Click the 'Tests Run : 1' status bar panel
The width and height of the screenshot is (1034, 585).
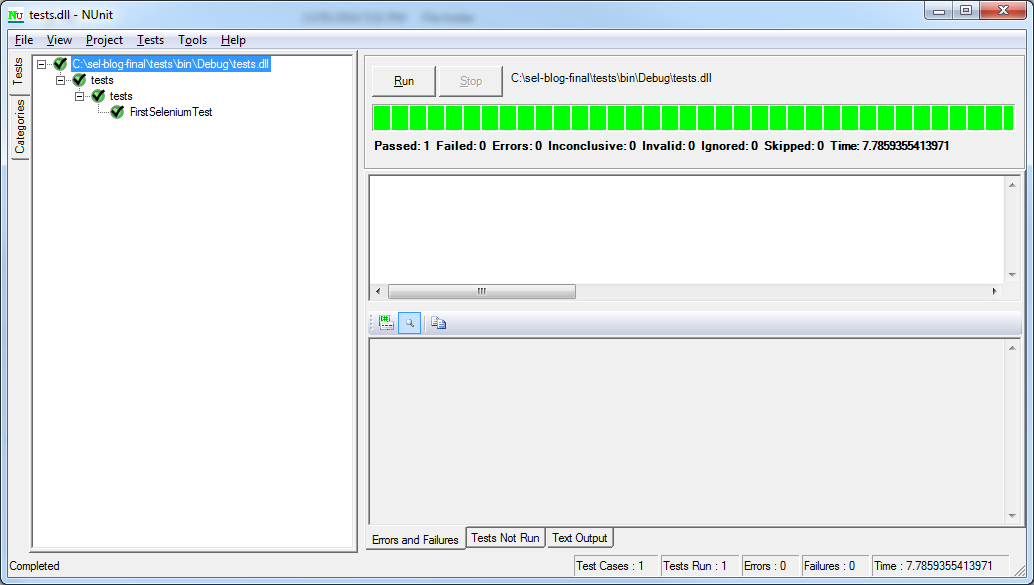coord(700,566)
